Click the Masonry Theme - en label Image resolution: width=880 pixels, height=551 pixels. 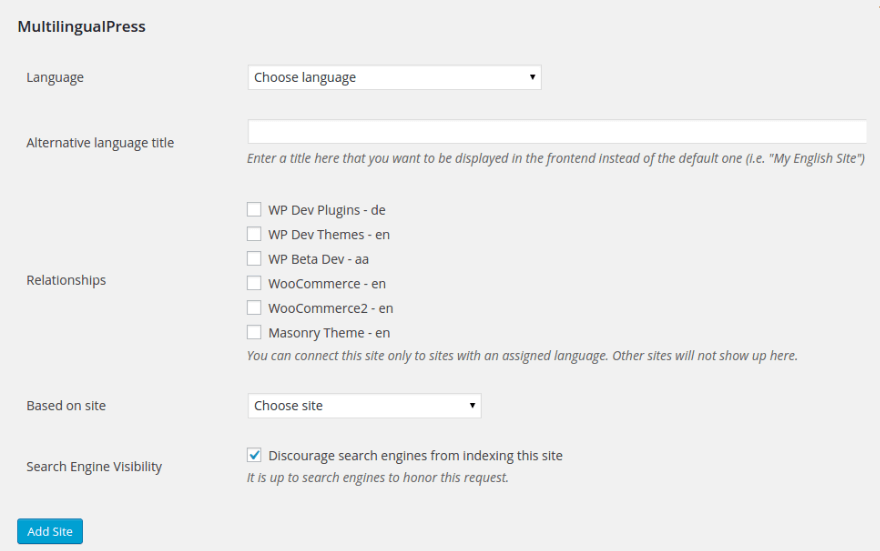tap(329, 333)
